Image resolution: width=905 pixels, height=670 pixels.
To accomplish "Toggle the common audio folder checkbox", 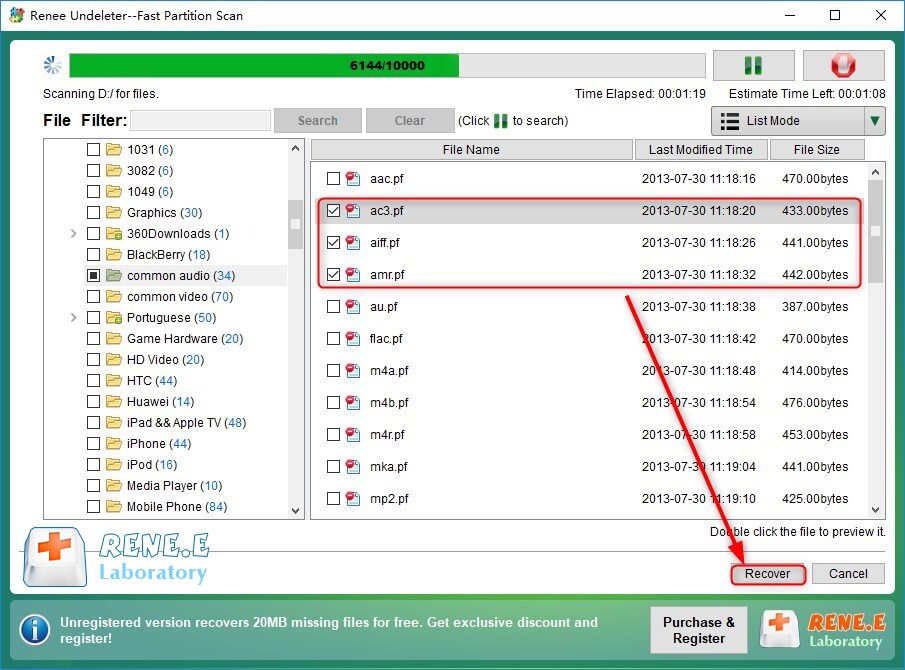I will (x=93, y=276).
